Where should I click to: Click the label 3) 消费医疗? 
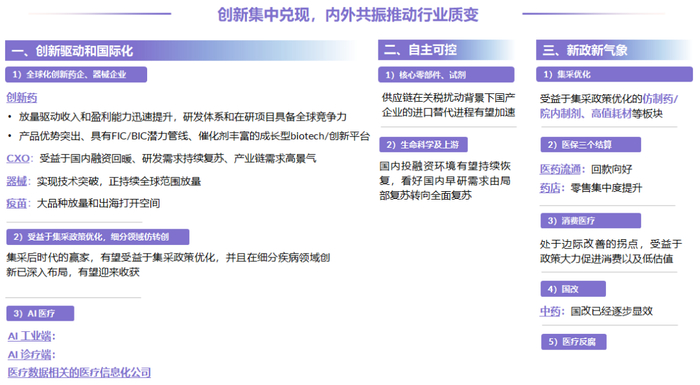[591, 221]
